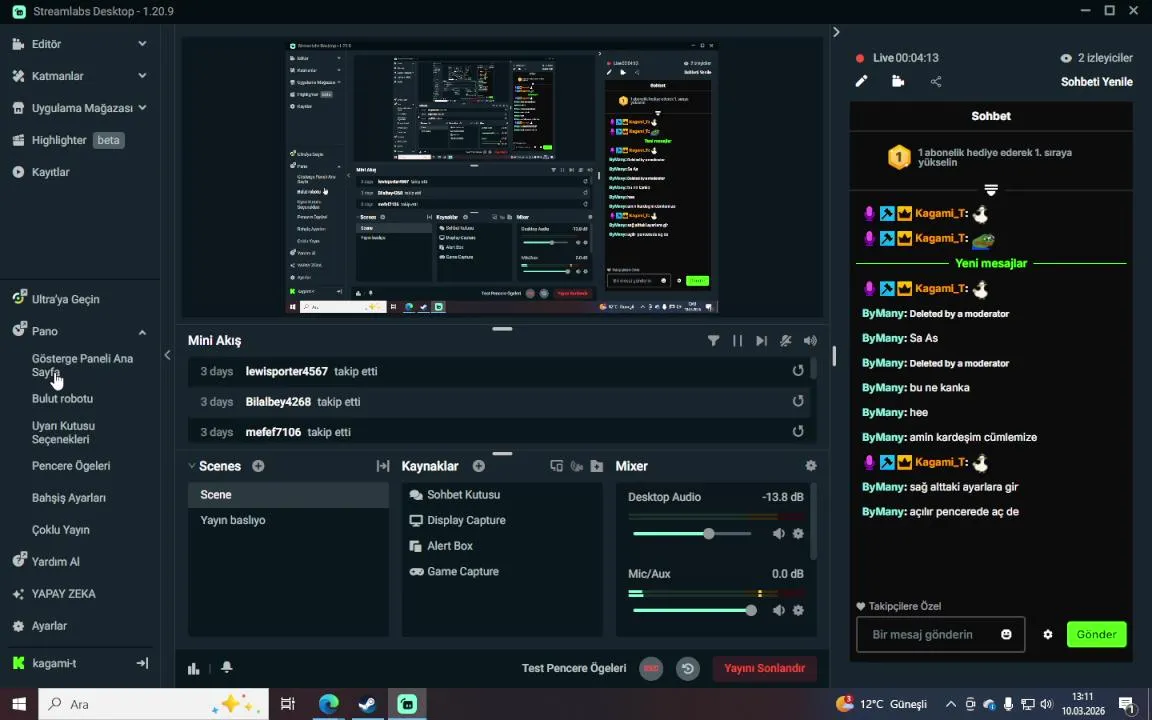
Task: Toggle the Mini Akış alert volume speaker
Action: [810, 341]
